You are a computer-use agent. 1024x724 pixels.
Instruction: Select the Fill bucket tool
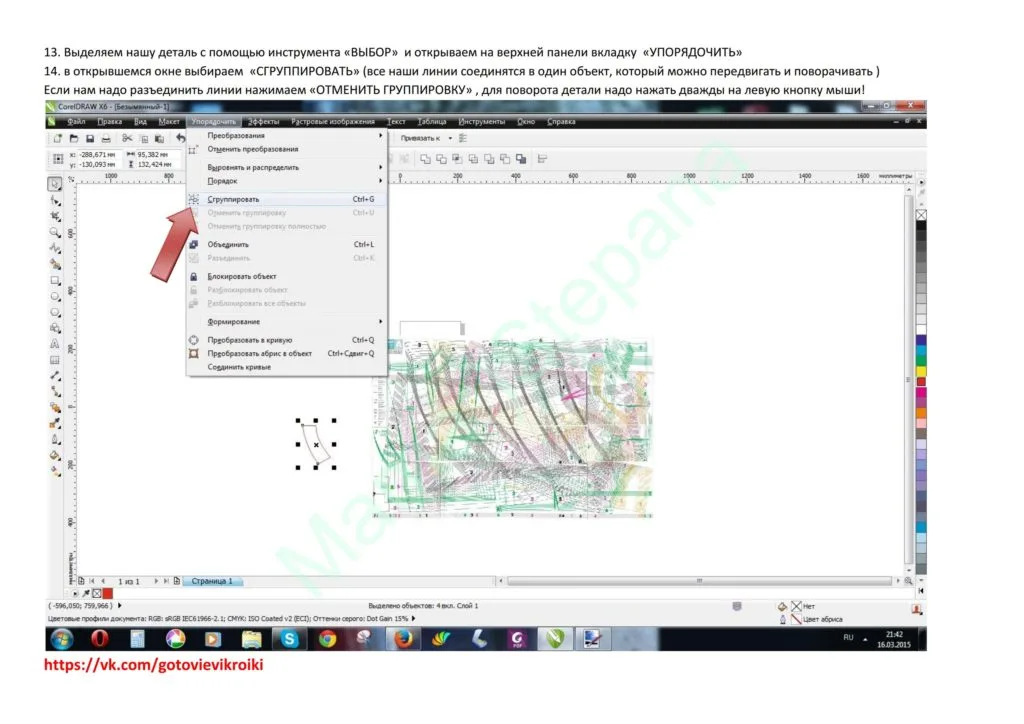coord(55,456)
